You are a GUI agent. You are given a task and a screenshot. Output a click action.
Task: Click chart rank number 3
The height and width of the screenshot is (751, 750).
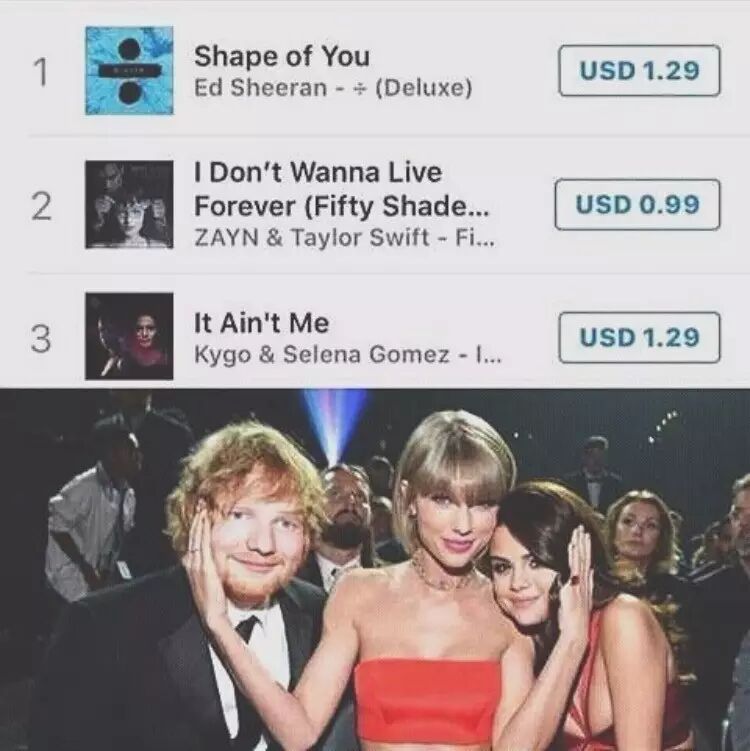tap(41, 339)
